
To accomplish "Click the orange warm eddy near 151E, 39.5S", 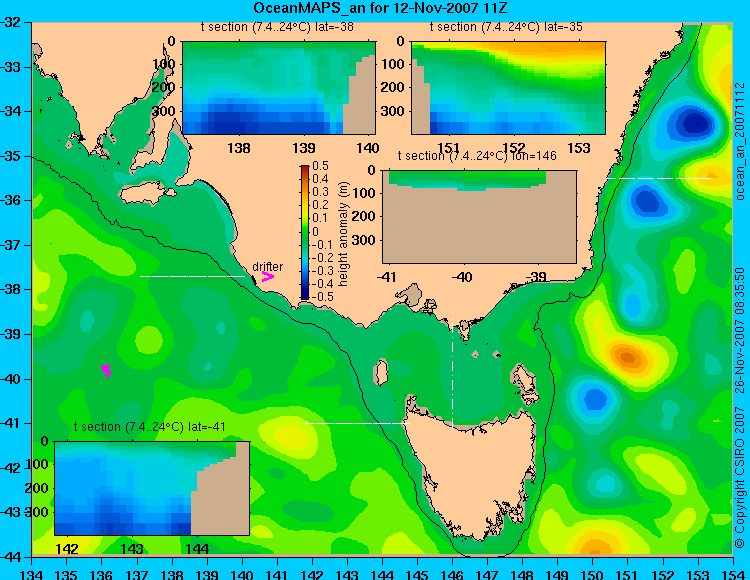I will coord(628,357).
